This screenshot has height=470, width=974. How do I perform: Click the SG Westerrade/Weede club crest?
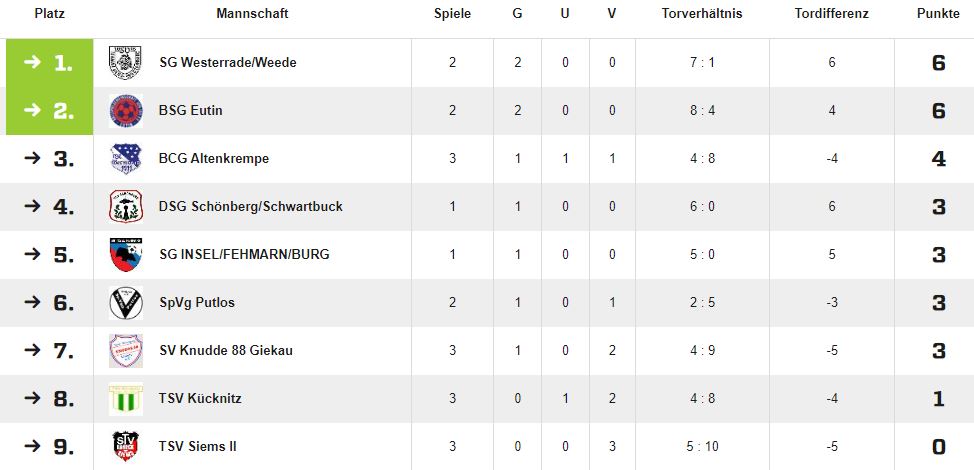click(x=125, y=62)
